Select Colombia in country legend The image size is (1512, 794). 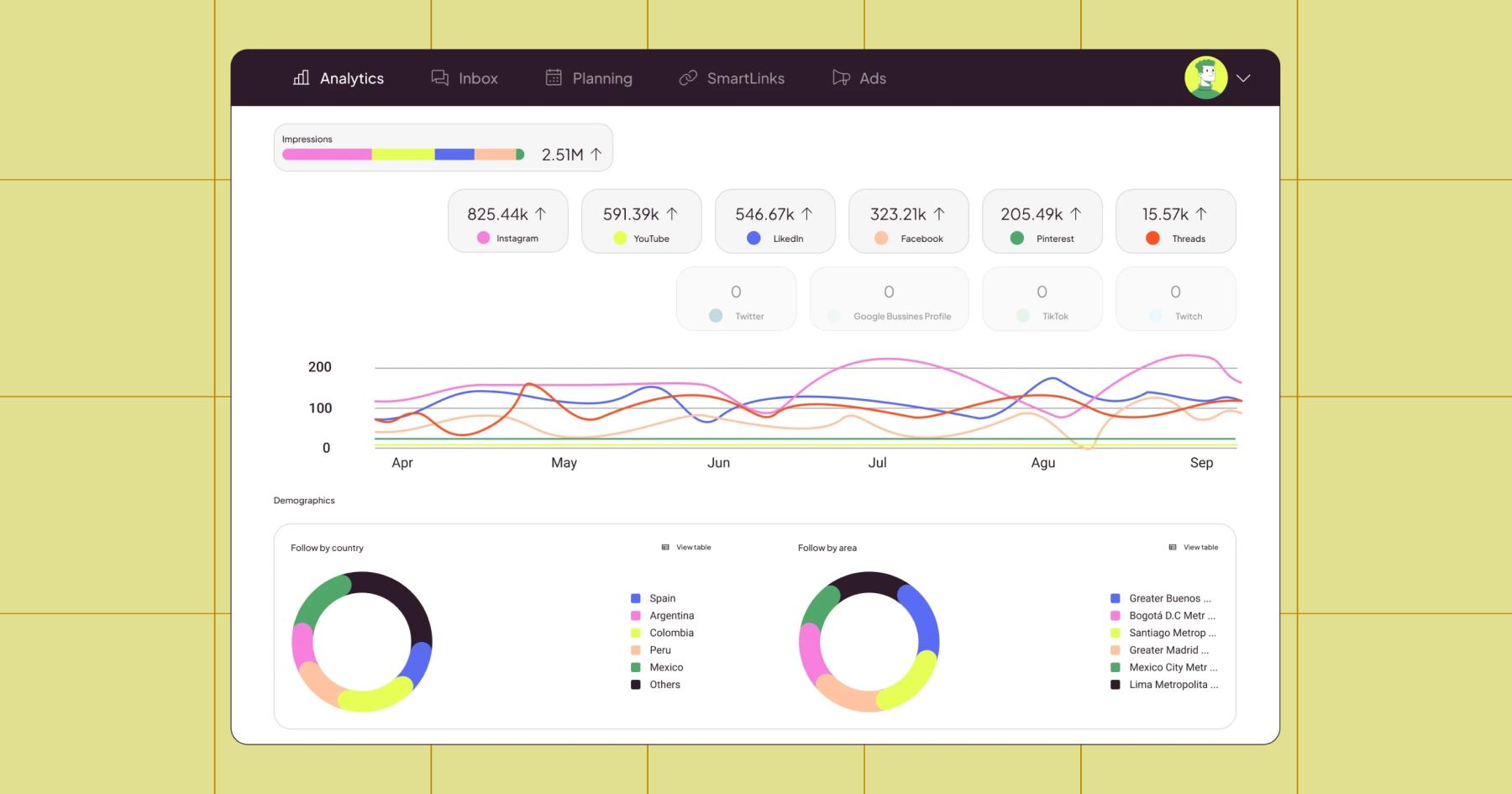coord(663,633)
